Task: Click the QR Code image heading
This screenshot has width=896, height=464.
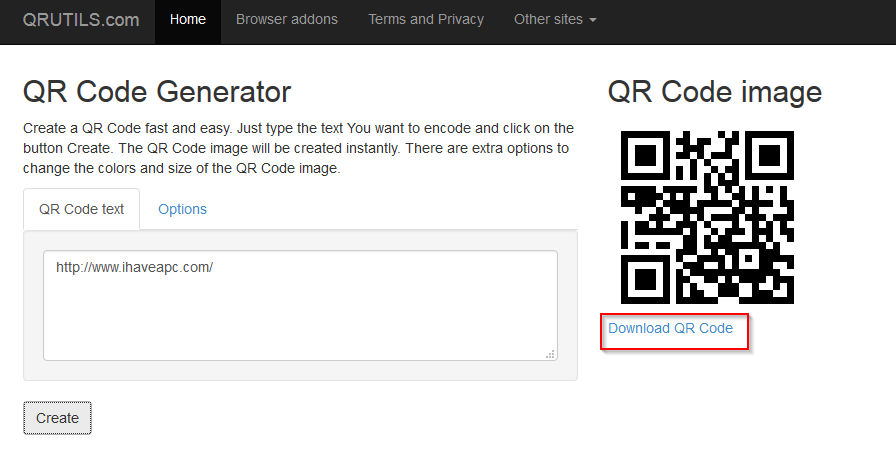Action: click(x=715, y=92)
